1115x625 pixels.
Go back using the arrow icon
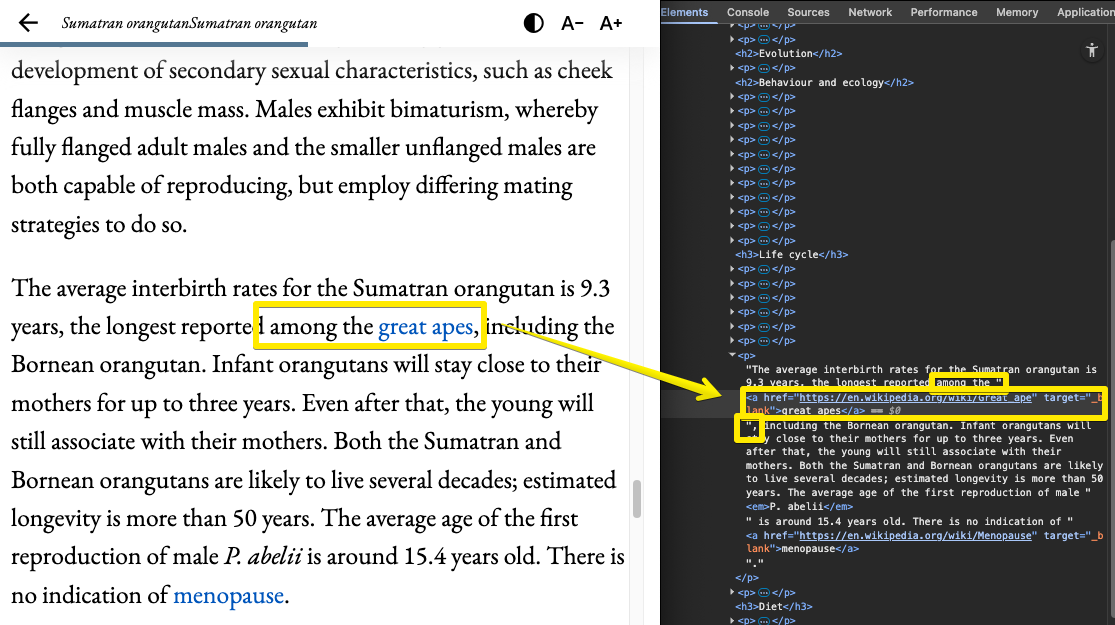coord(28,23)
